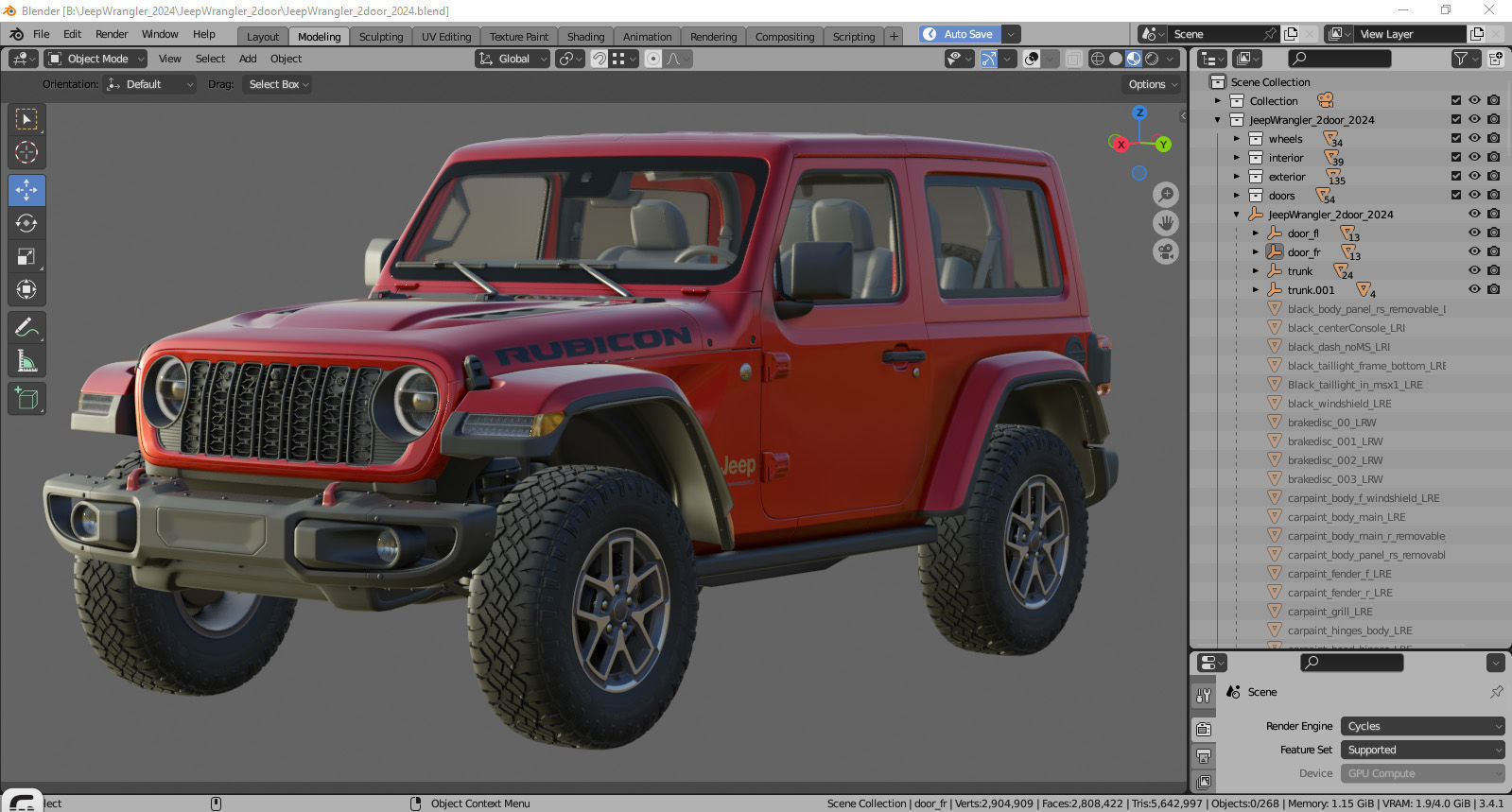Image resolution: width=1512 pixels, height=812 pixels.
Task: Hide trunk object in viewport
Action: (1474, 270)
